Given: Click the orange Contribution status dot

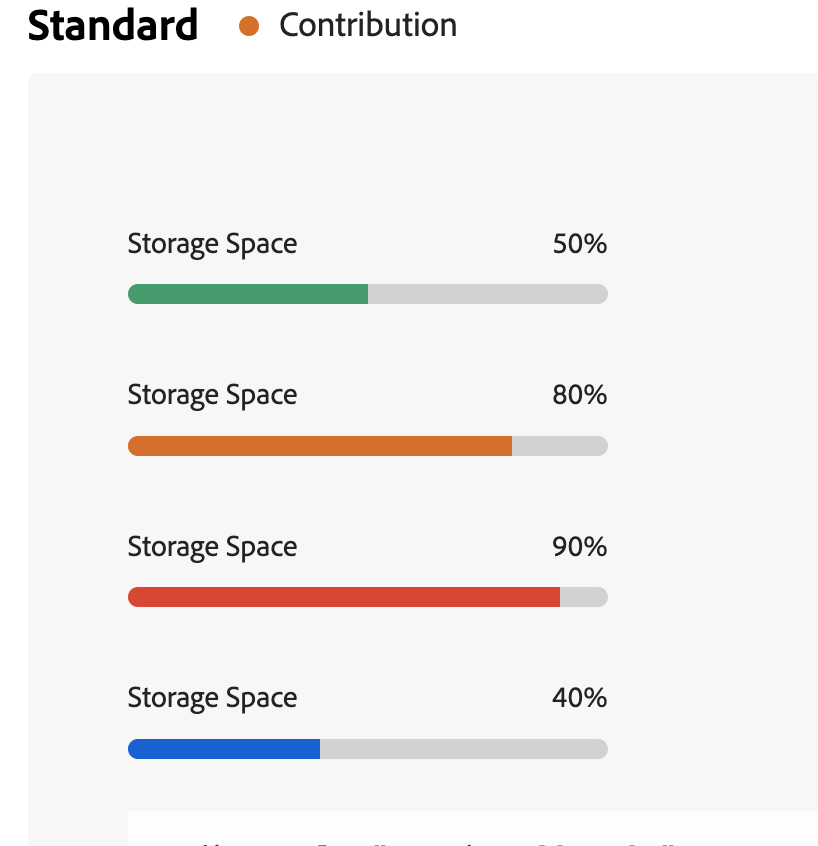Looking at the screenshot, I should (x=249, y=26).
